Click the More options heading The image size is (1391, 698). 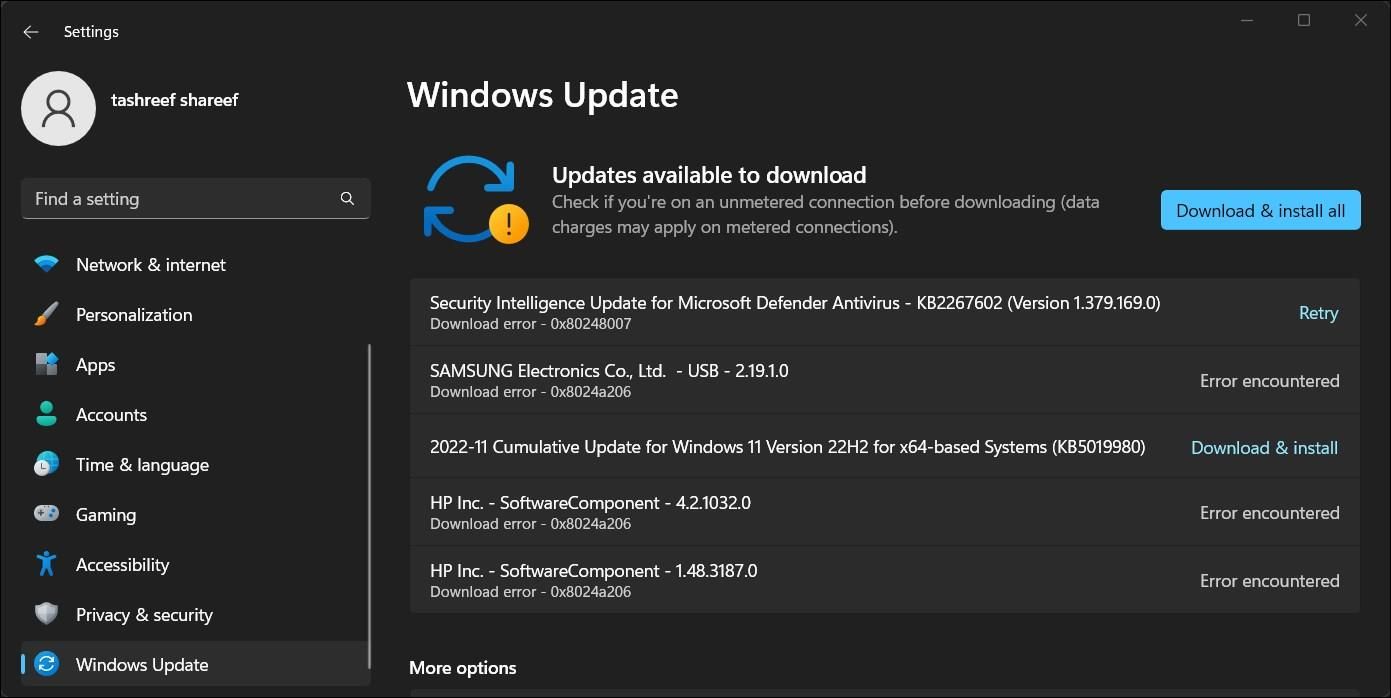(463, 667)
